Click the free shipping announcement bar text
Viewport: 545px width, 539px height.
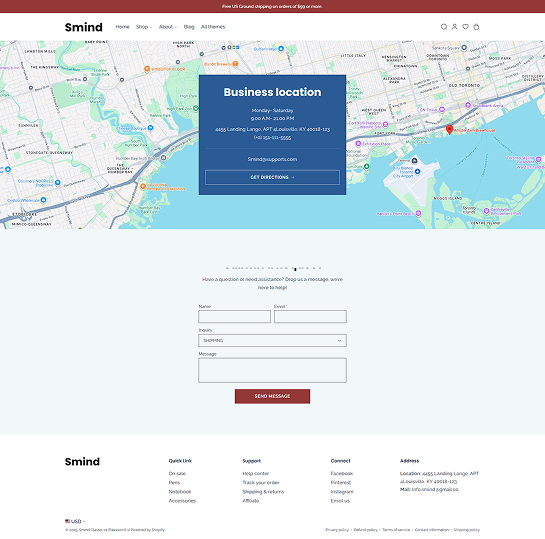point(272,6)
